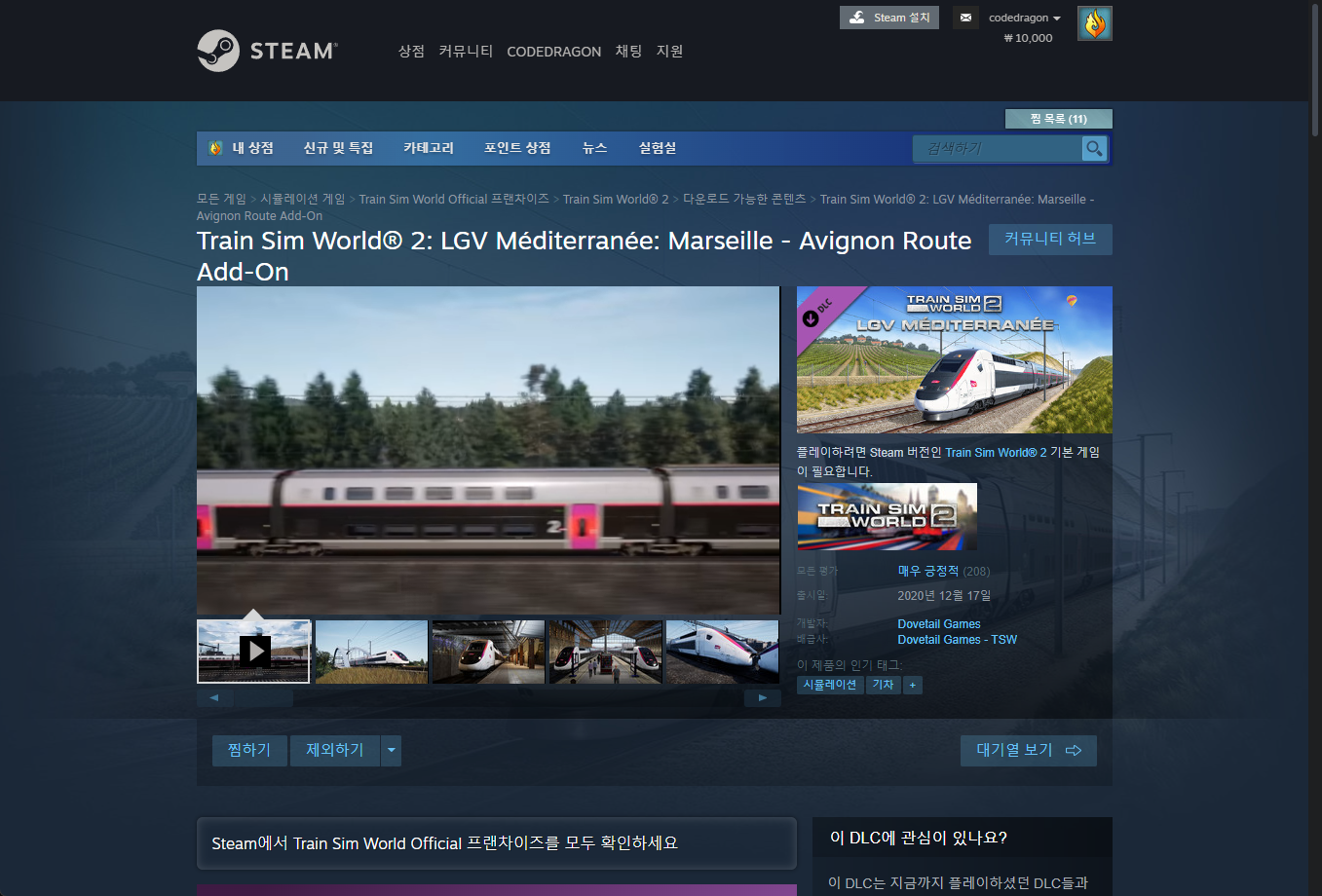This screenshot has width=1322, height=896.
Task: Click Train Sim World® 2 breadcrumb link
Action: point(616,199)
